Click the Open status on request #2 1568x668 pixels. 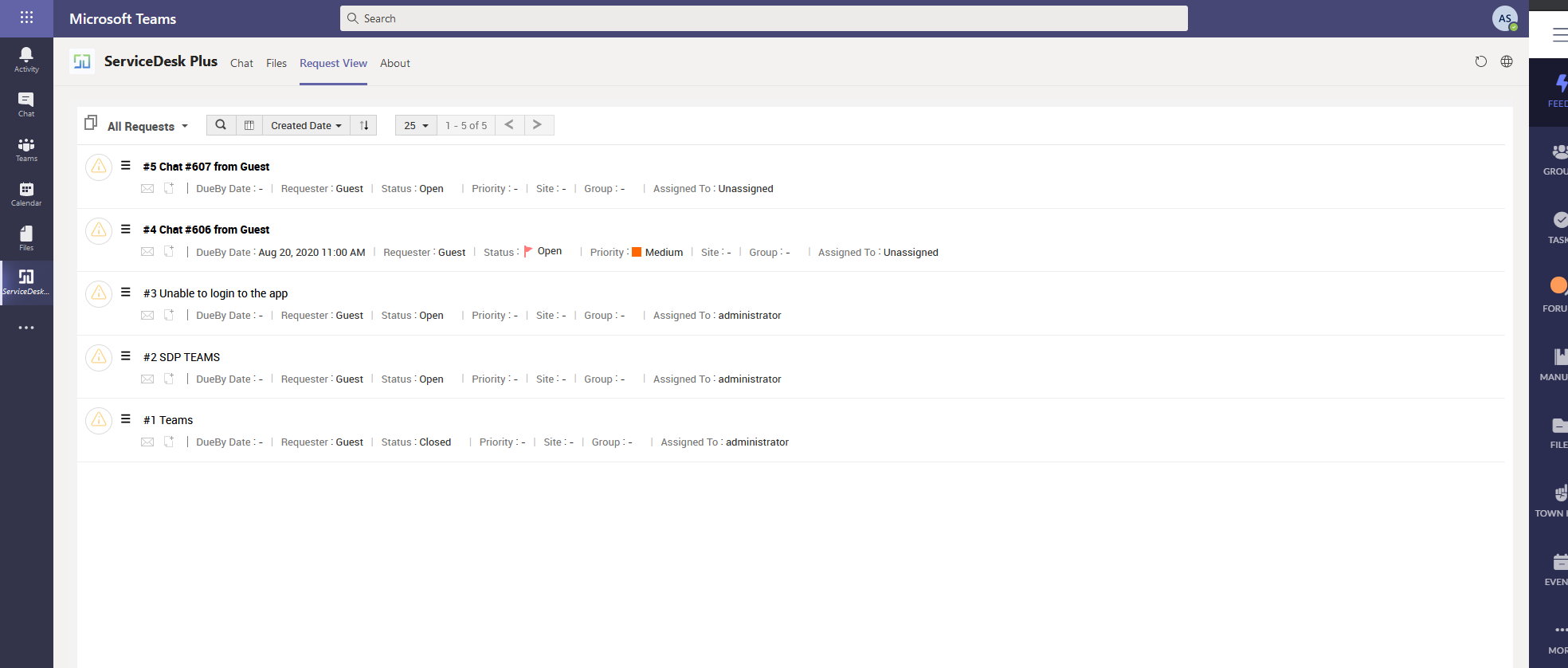click(431, 379)
